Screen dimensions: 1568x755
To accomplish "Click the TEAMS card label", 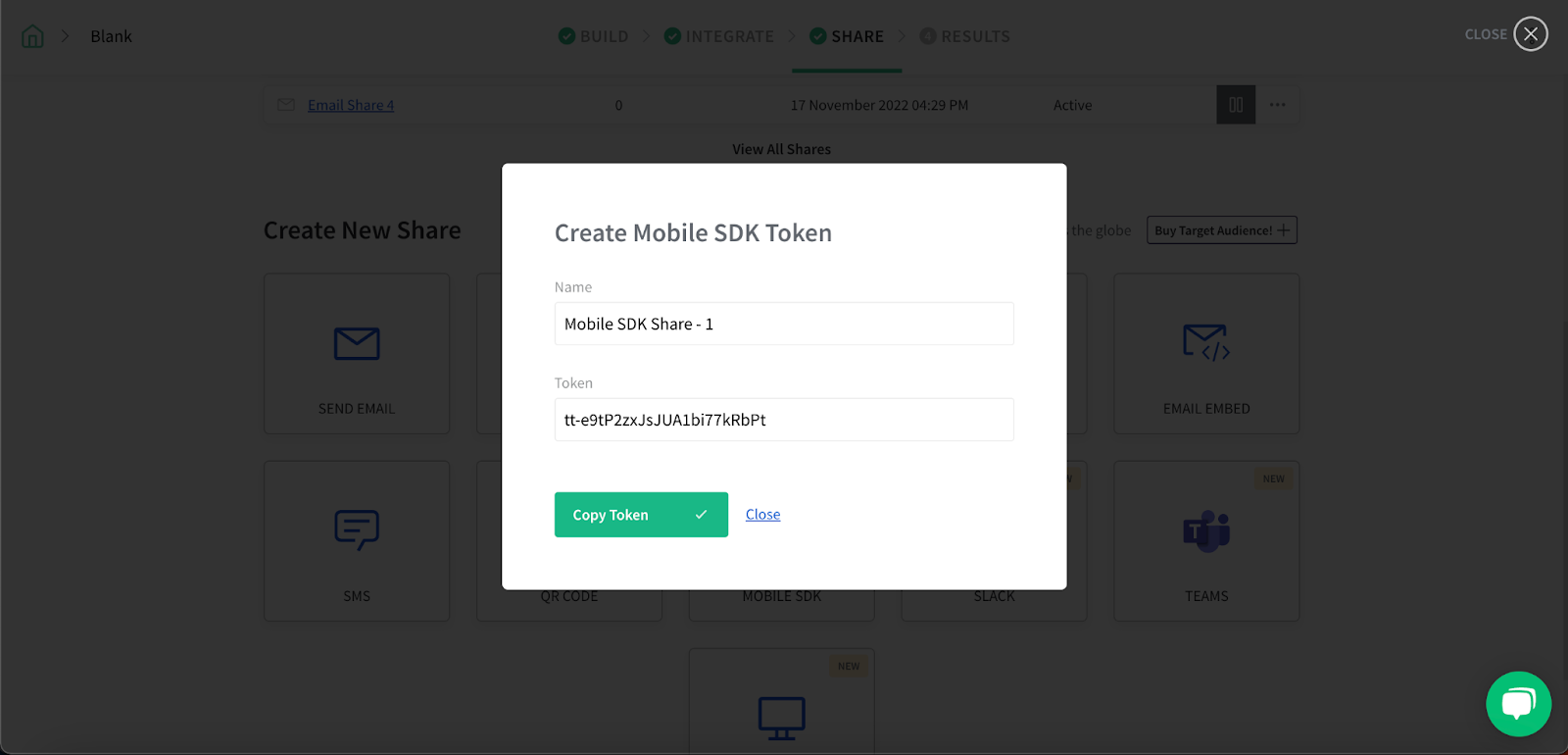I will (x=1206, y=596).
